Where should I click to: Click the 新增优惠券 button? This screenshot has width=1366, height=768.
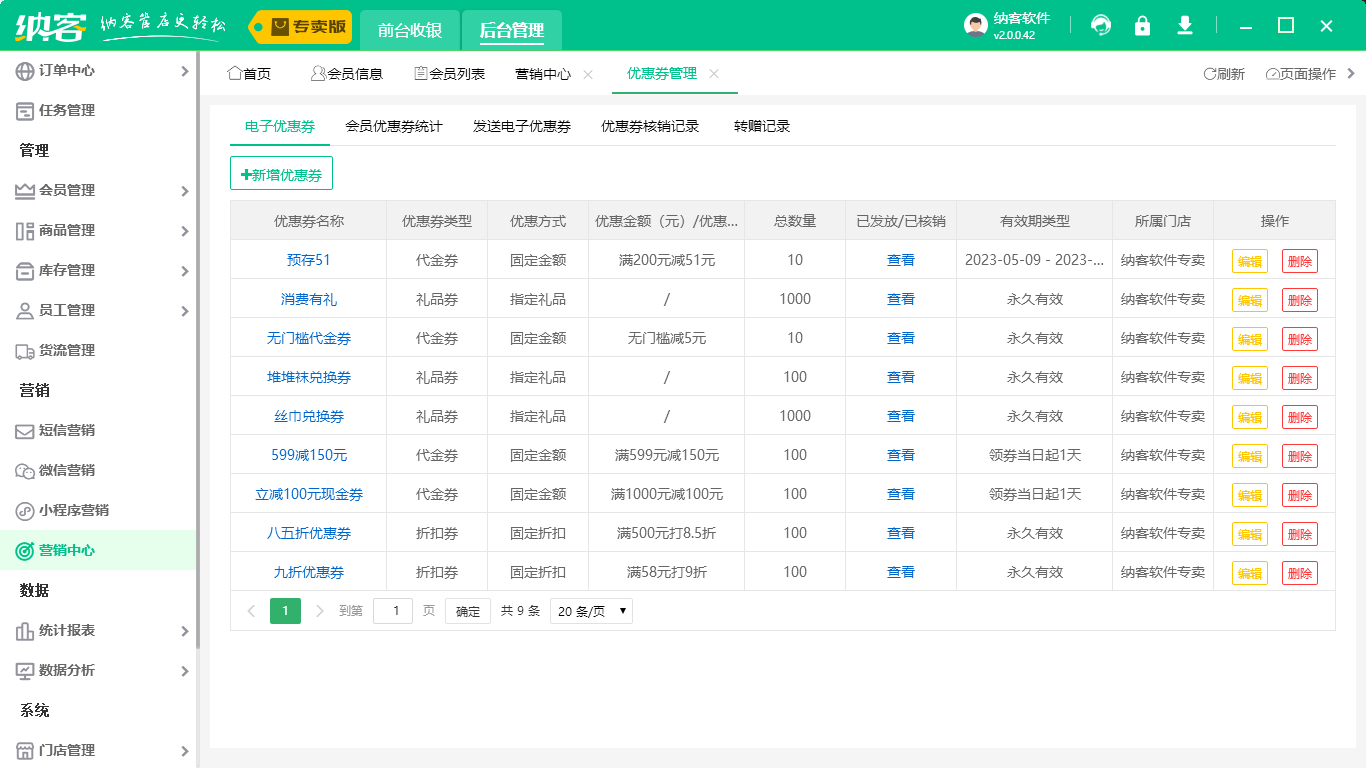281,174
